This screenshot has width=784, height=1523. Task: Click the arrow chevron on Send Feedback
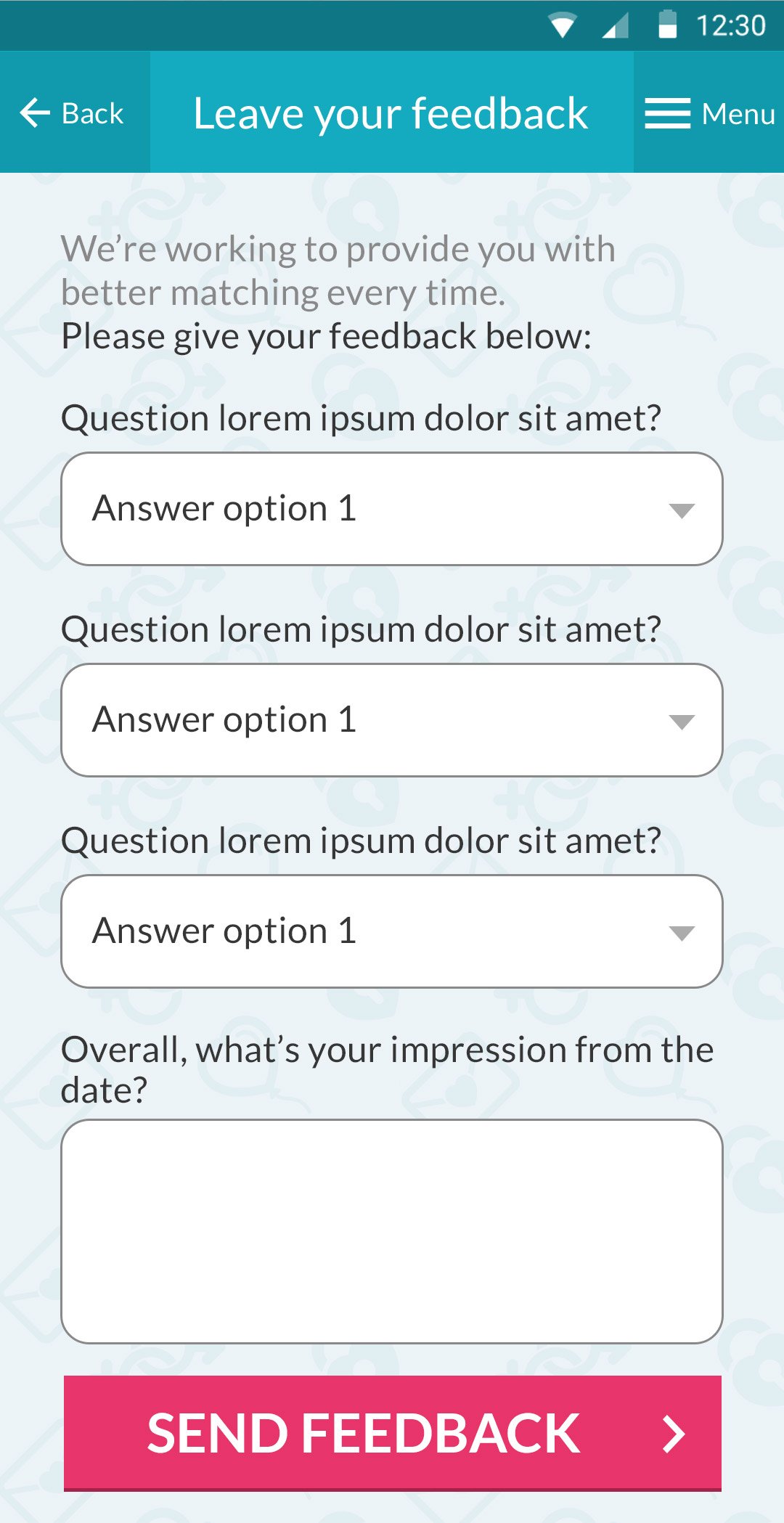[674, 1434]
